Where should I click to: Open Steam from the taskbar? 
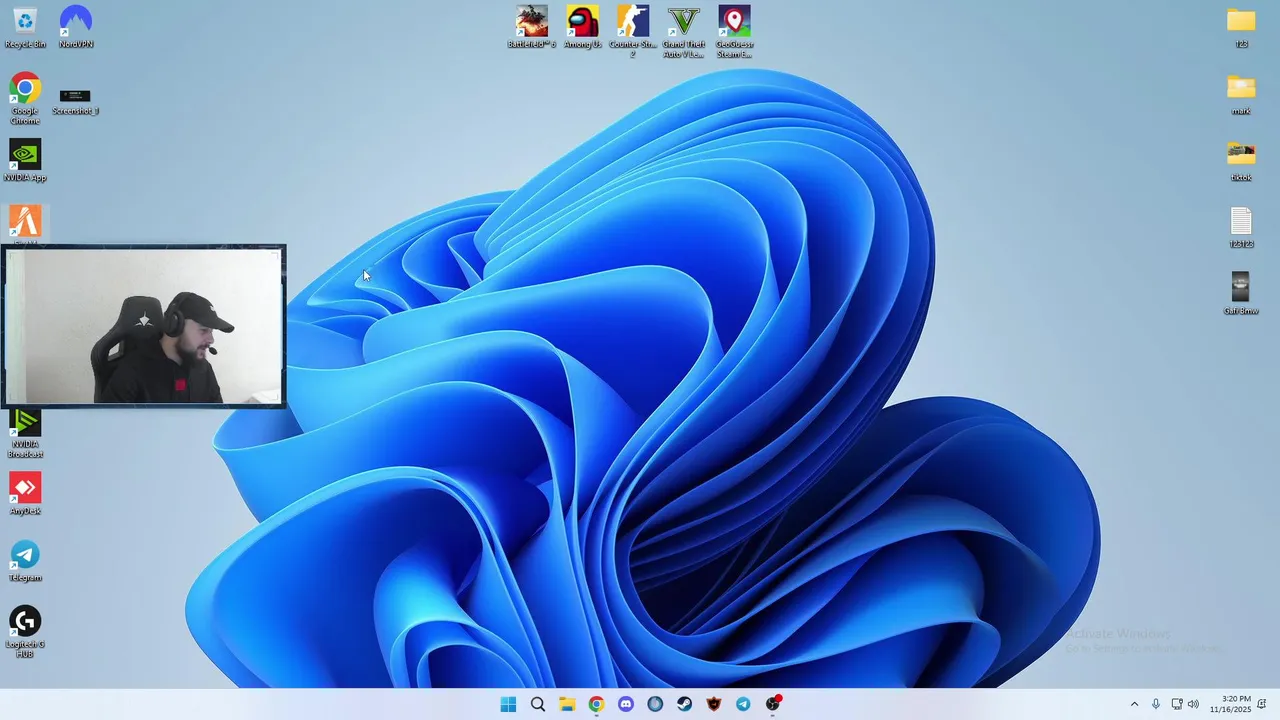coord(685,704)
